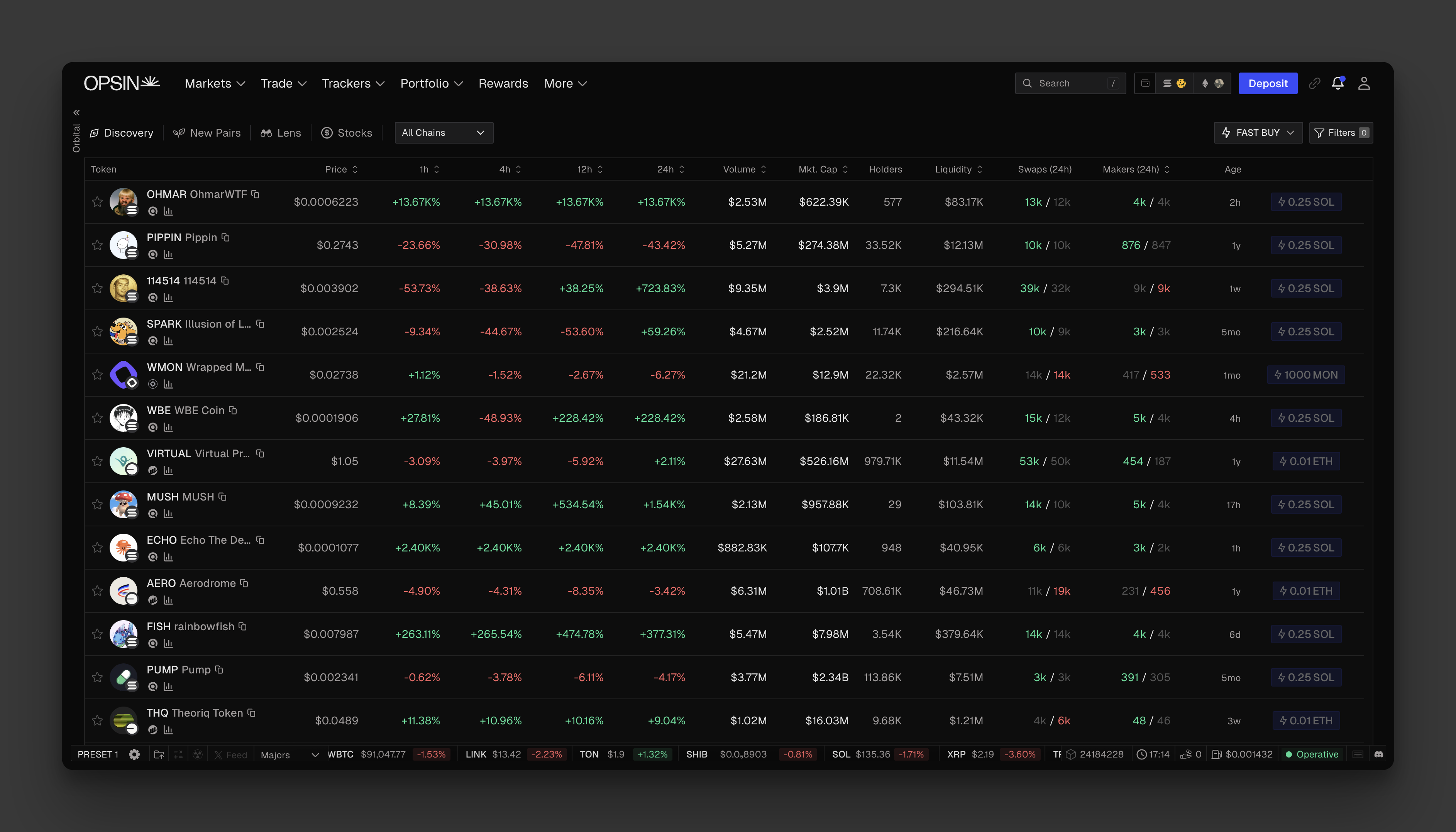1456x832 pixels.
Task: Open the All Chains dropdown
Action: tap(444, 133)
